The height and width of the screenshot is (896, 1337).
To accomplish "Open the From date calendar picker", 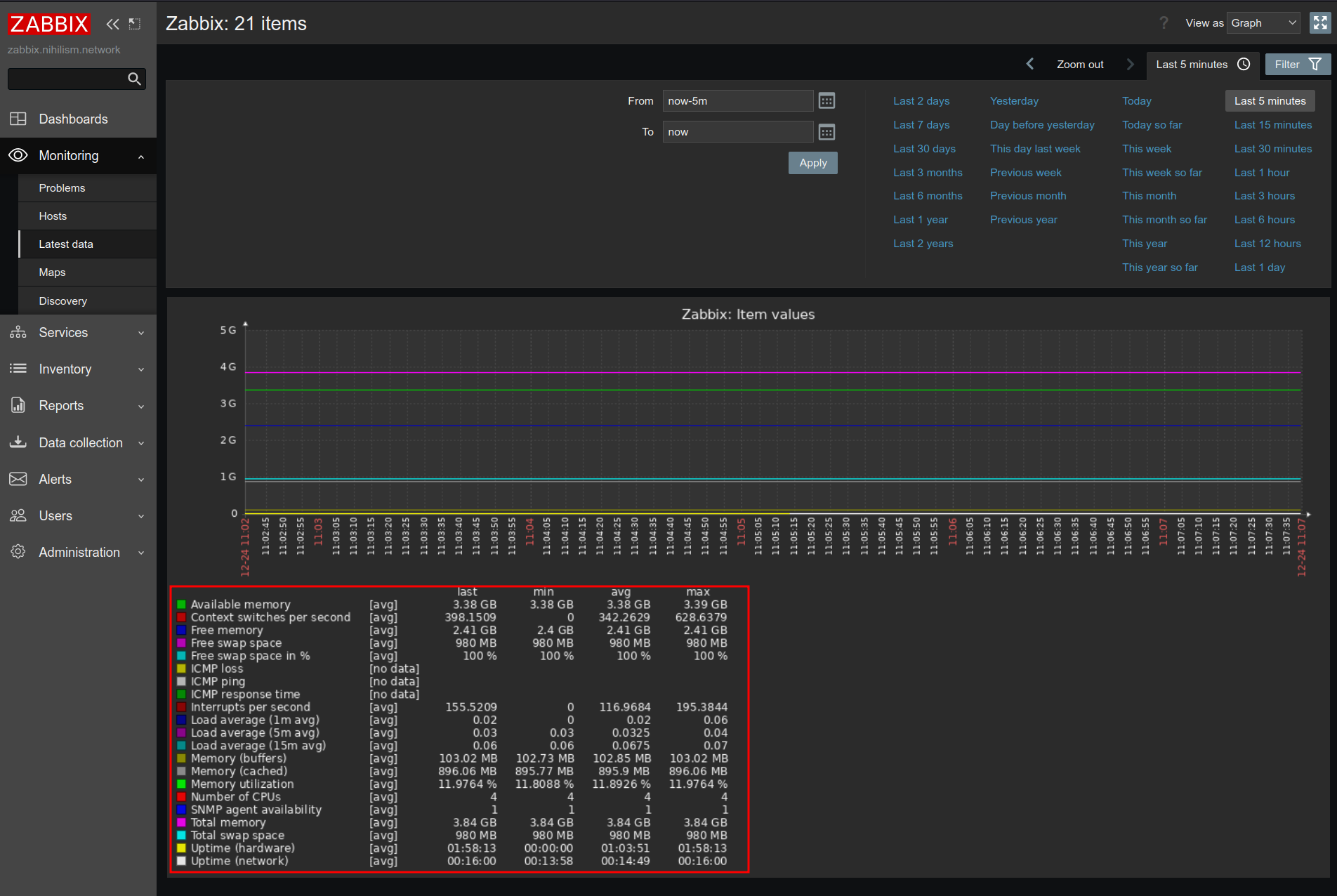I will 827,101.
